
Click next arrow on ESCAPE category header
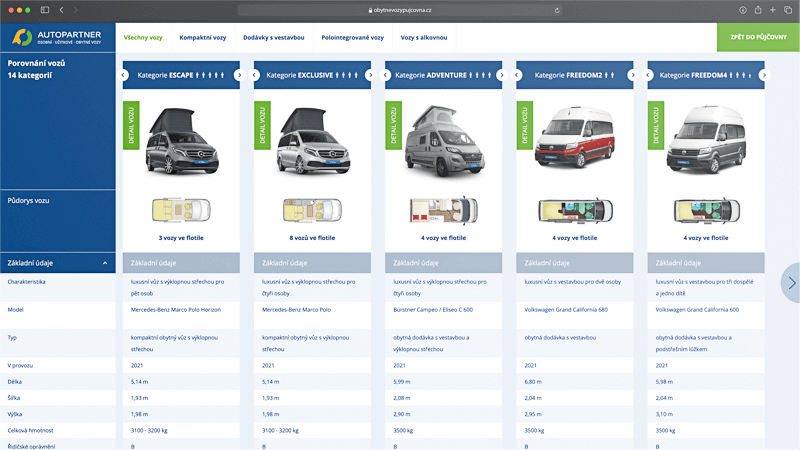point(239,75)
